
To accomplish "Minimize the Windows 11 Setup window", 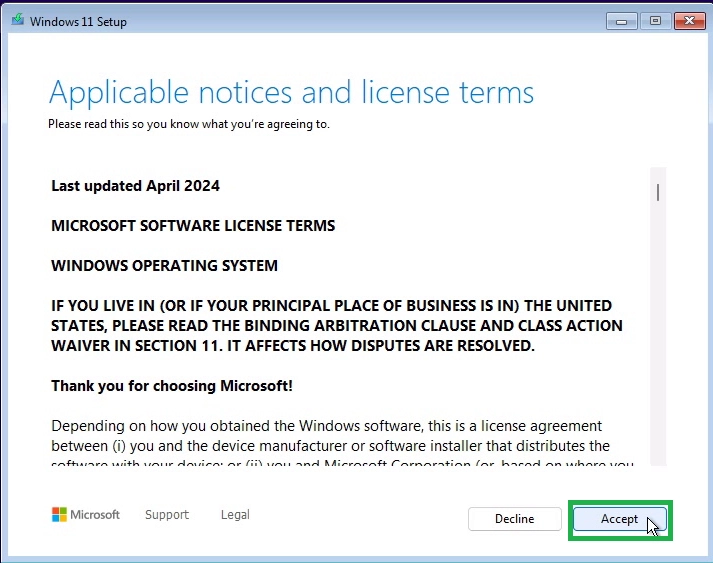I will pos(622,21).
